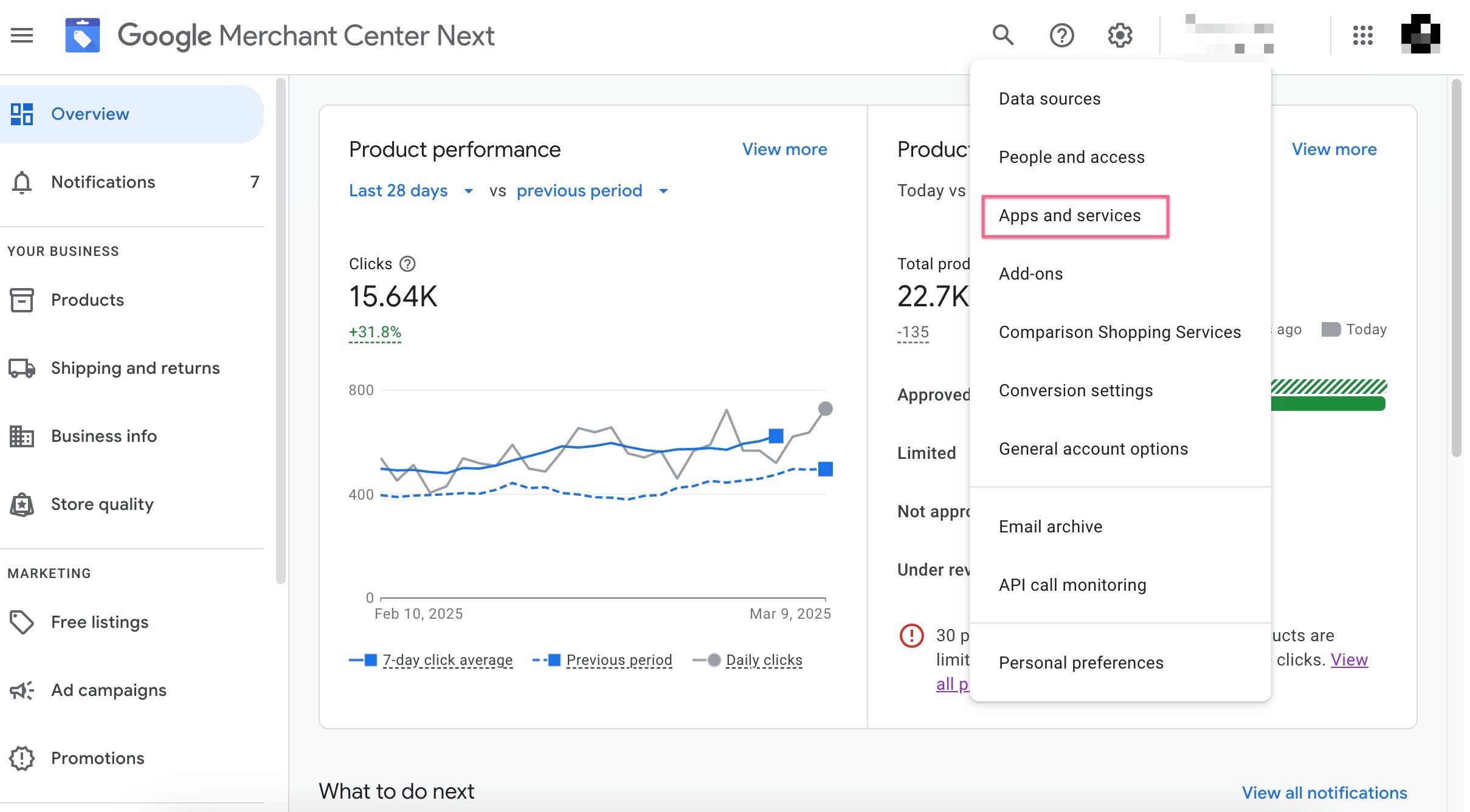Click the +31.8% change value
1470x812 pixels.
click(x=375, y=332)
